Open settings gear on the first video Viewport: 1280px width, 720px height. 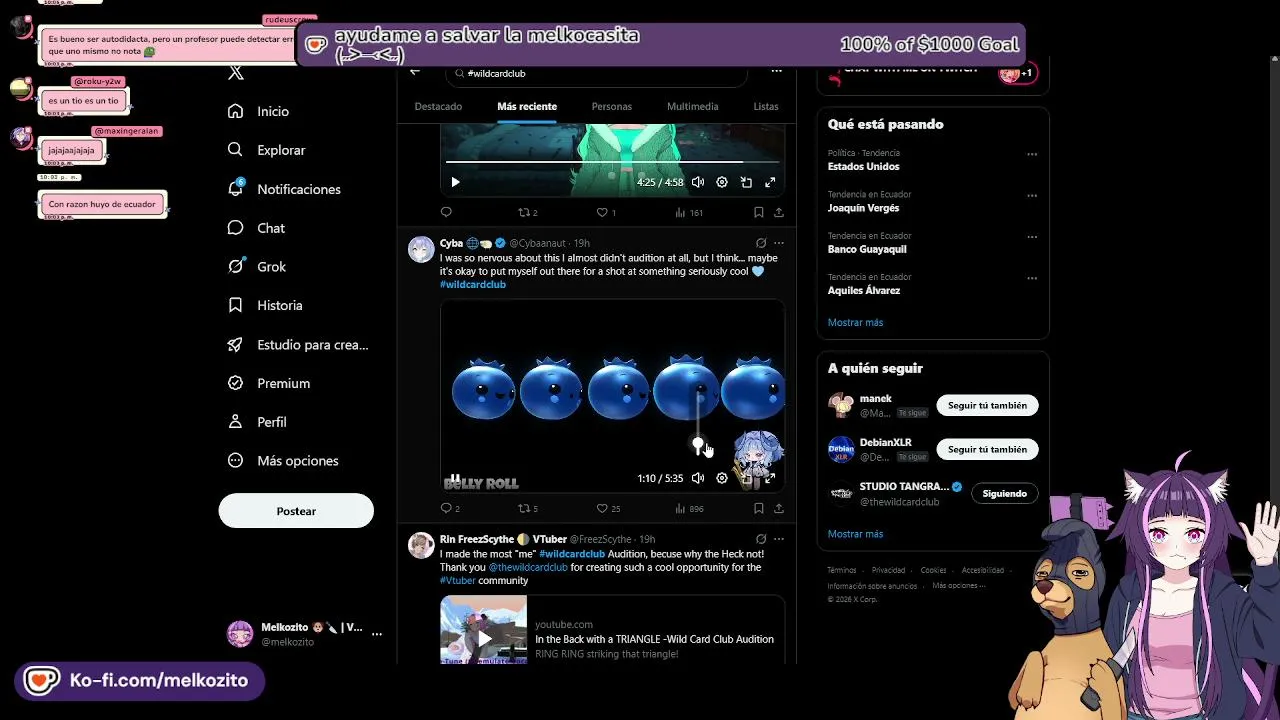point(722,182)
